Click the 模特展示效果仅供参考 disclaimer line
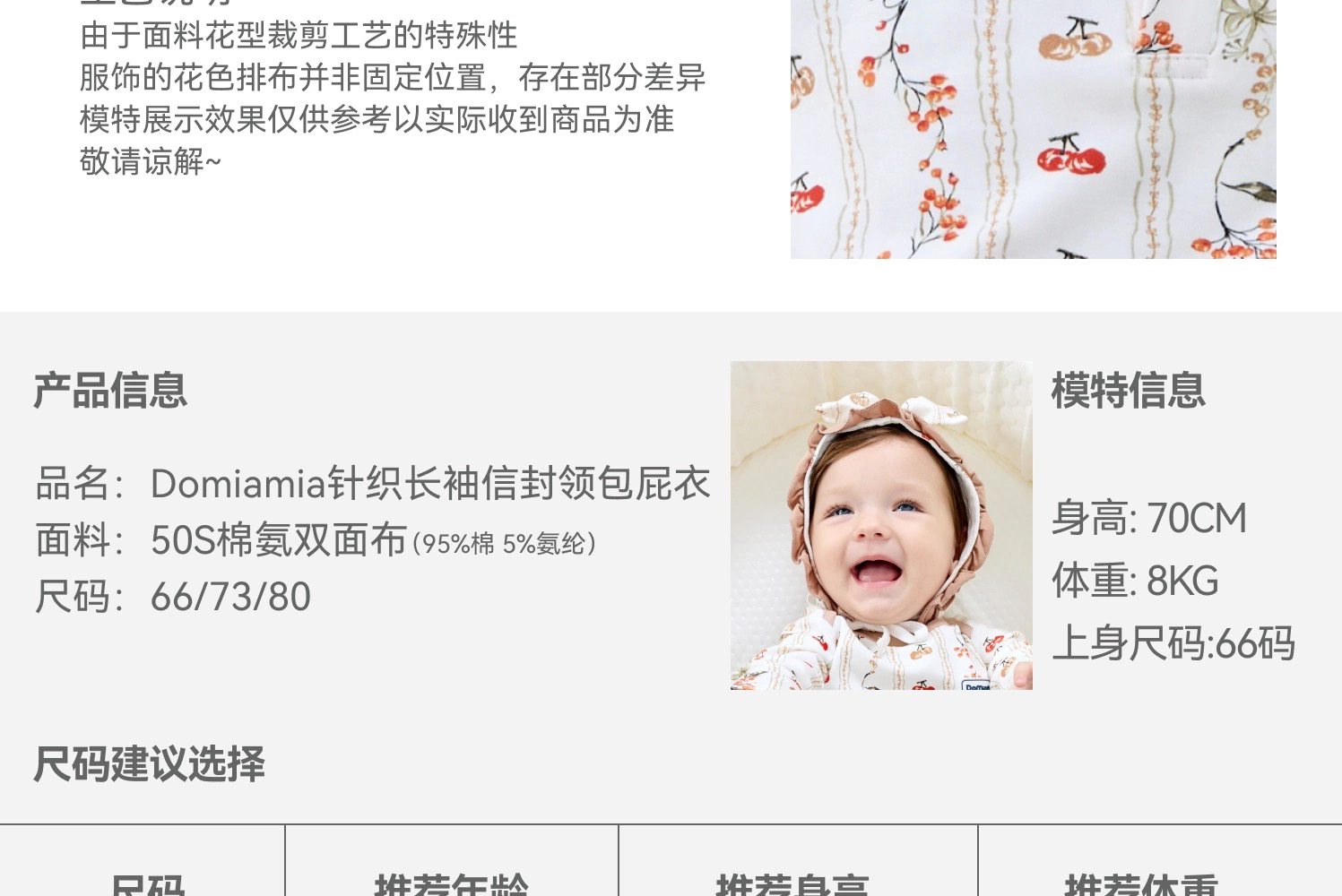The width and height of the screenshot is (1342, 896). point(377,120)
